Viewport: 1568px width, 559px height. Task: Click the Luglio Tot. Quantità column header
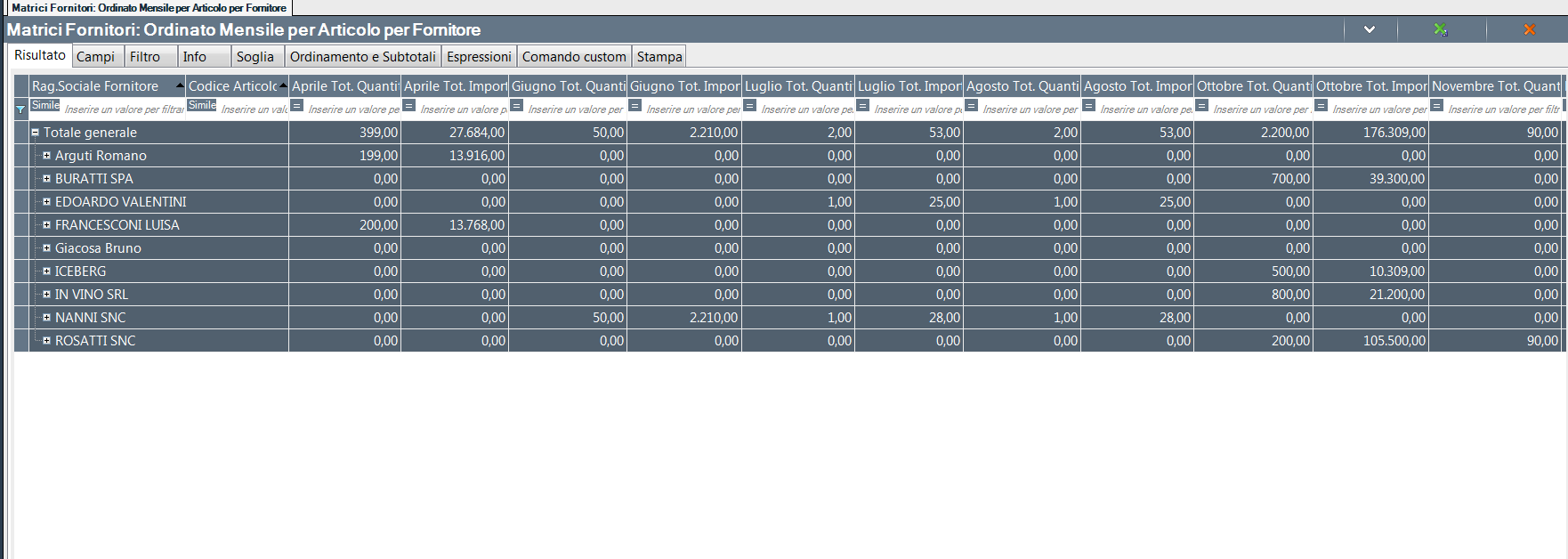coord(797,86)
